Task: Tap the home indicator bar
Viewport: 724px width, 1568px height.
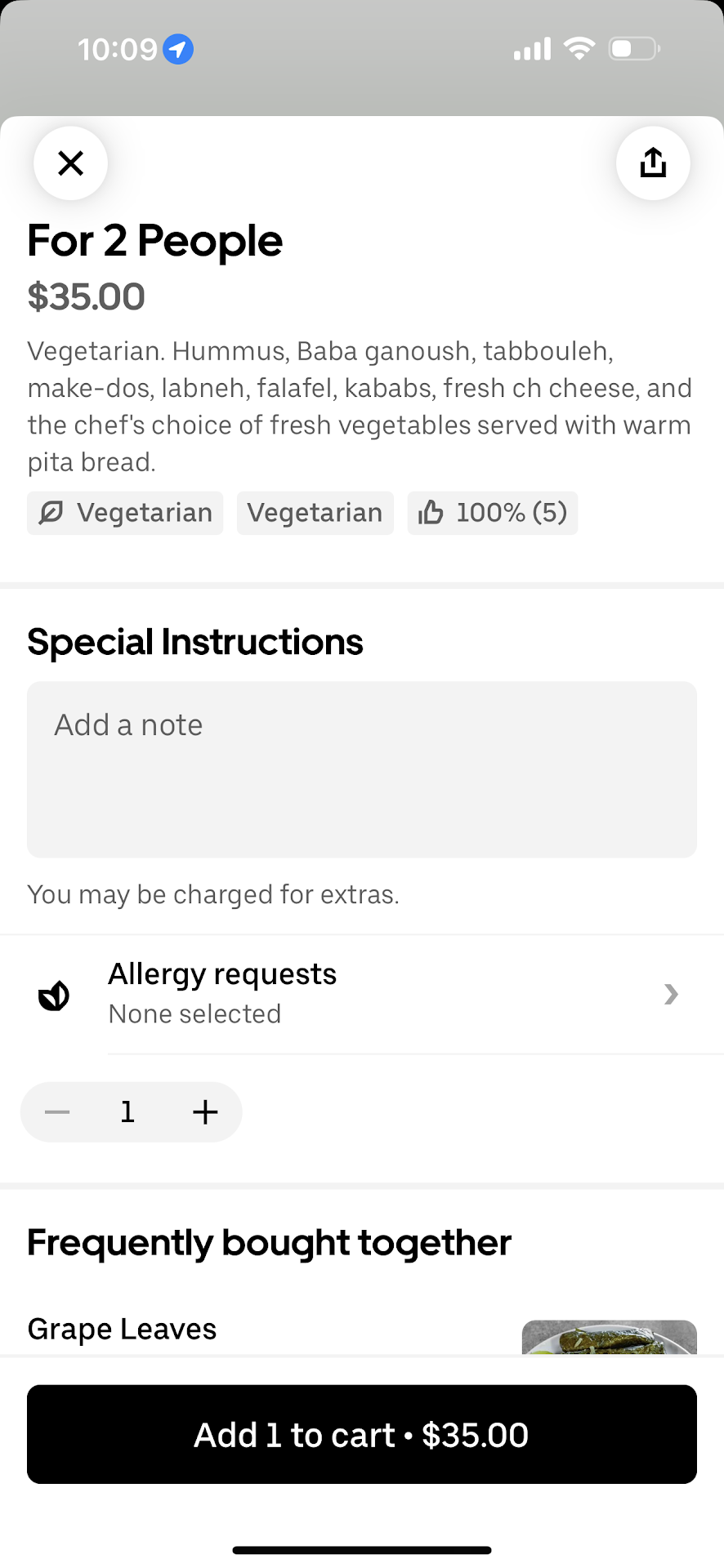Action: pyautogui.click(x=362, y=1549)
